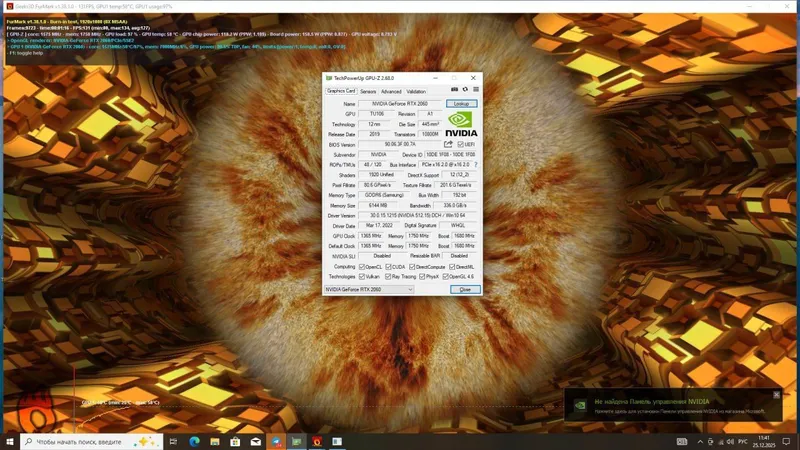The height and width of the screenshot is (450, 800).
Task: Open the Mail app from the taskbar
Action: pyautogui.click(x=256, y=441)
